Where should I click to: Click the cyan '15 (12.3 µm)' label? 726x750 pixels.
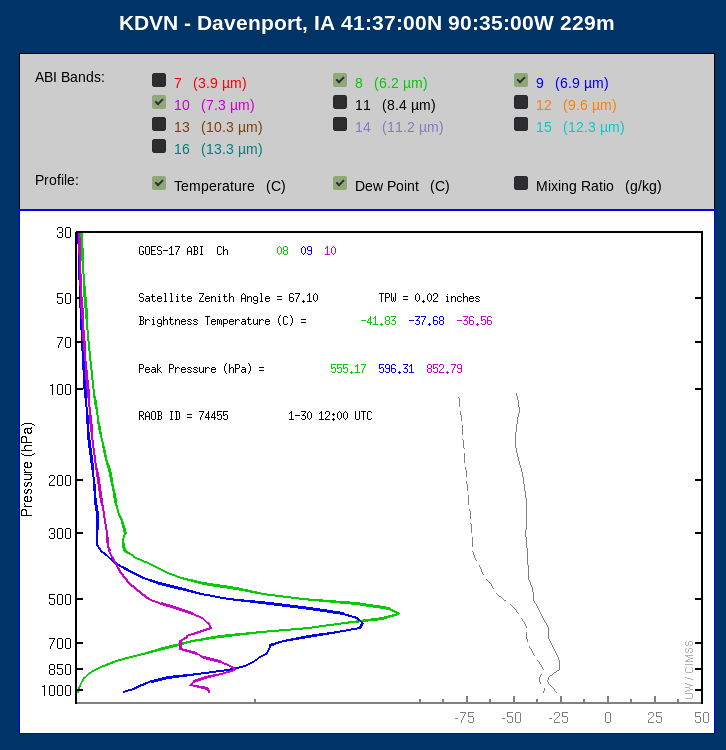coord(580,127)
